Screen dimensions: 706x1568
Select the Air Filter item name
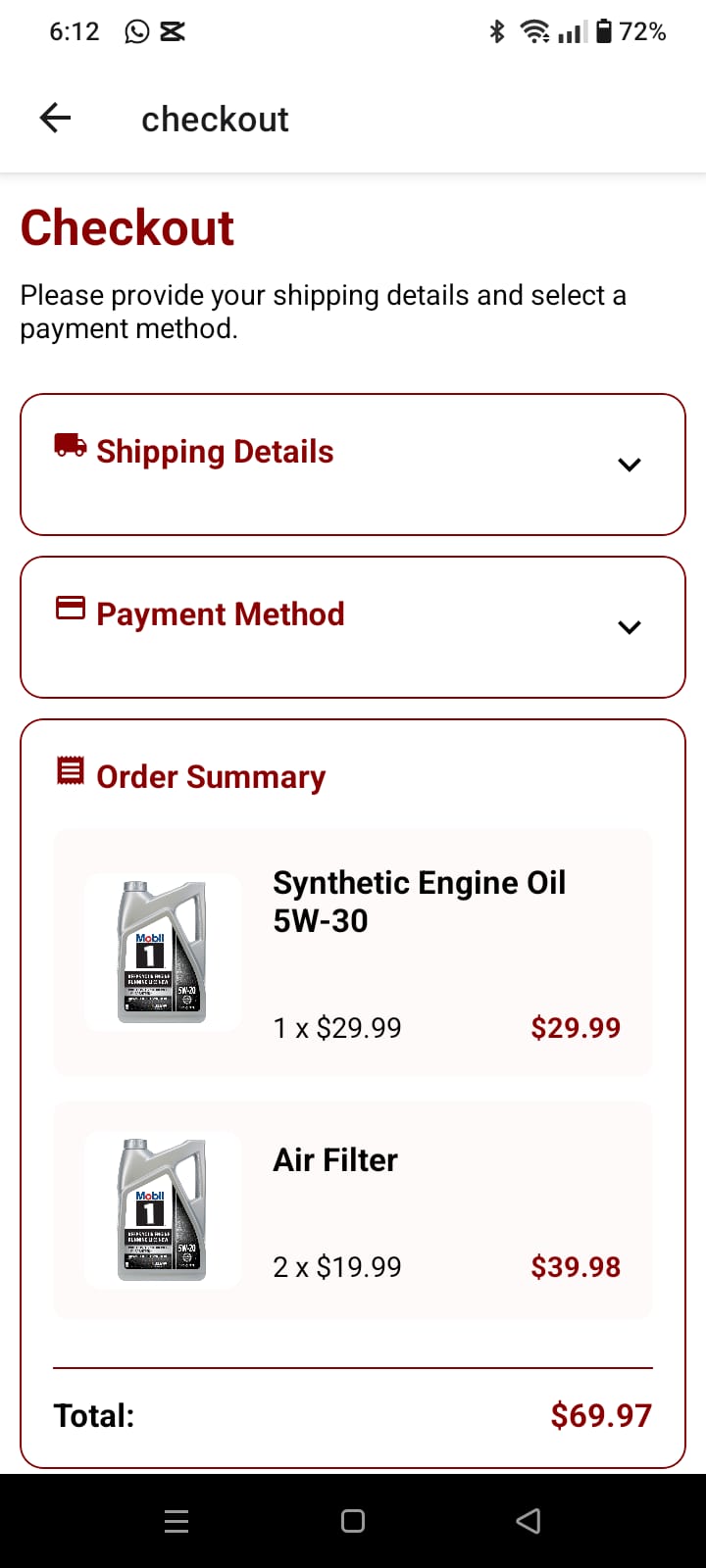(335, 1160)
